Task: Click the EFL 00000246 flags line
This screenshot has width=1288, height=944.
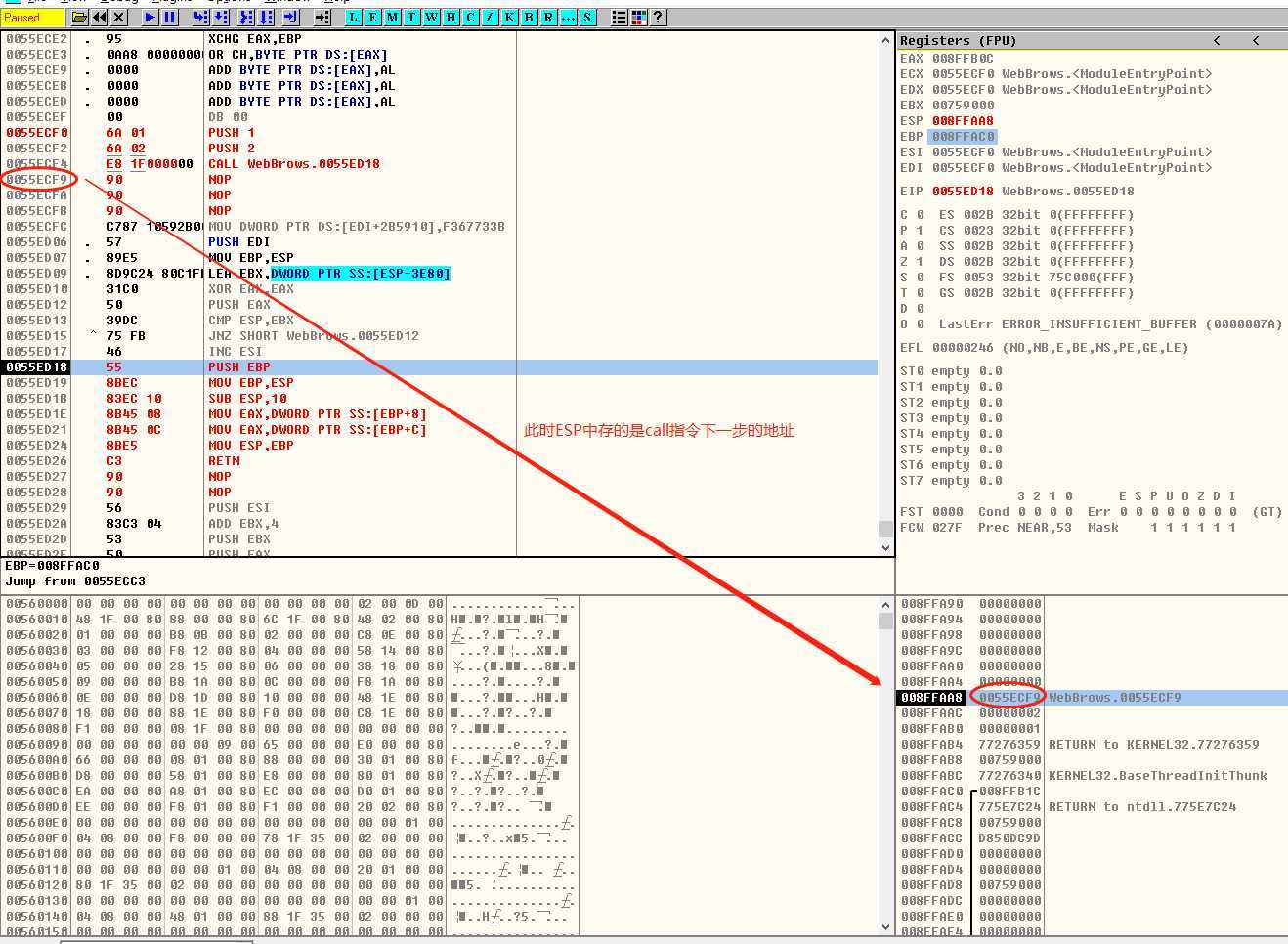Action: [x=1045, y=348]
